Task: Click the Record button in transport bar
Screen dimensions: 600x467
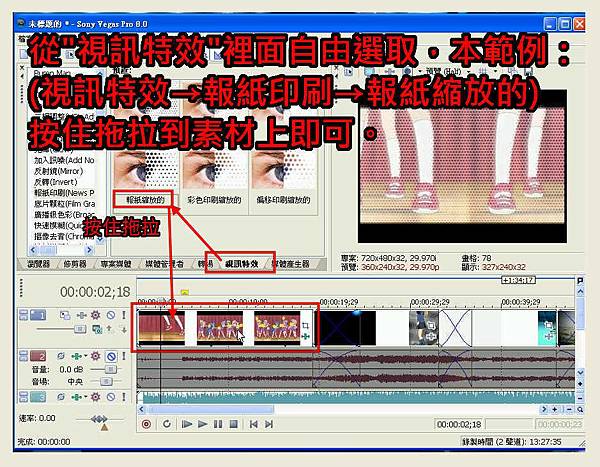Action: click(x=146, y=424)
